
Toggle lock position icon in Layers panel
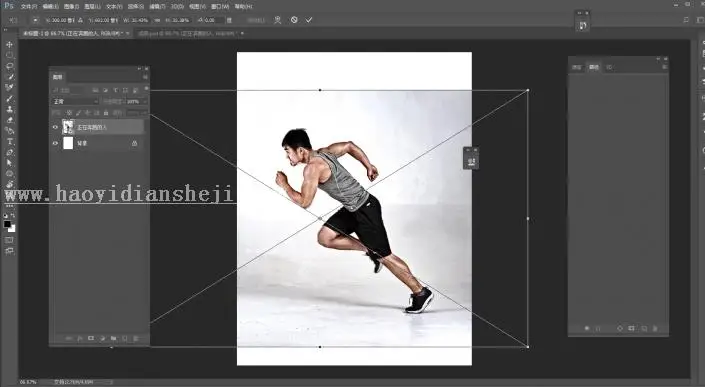(88, 113)
